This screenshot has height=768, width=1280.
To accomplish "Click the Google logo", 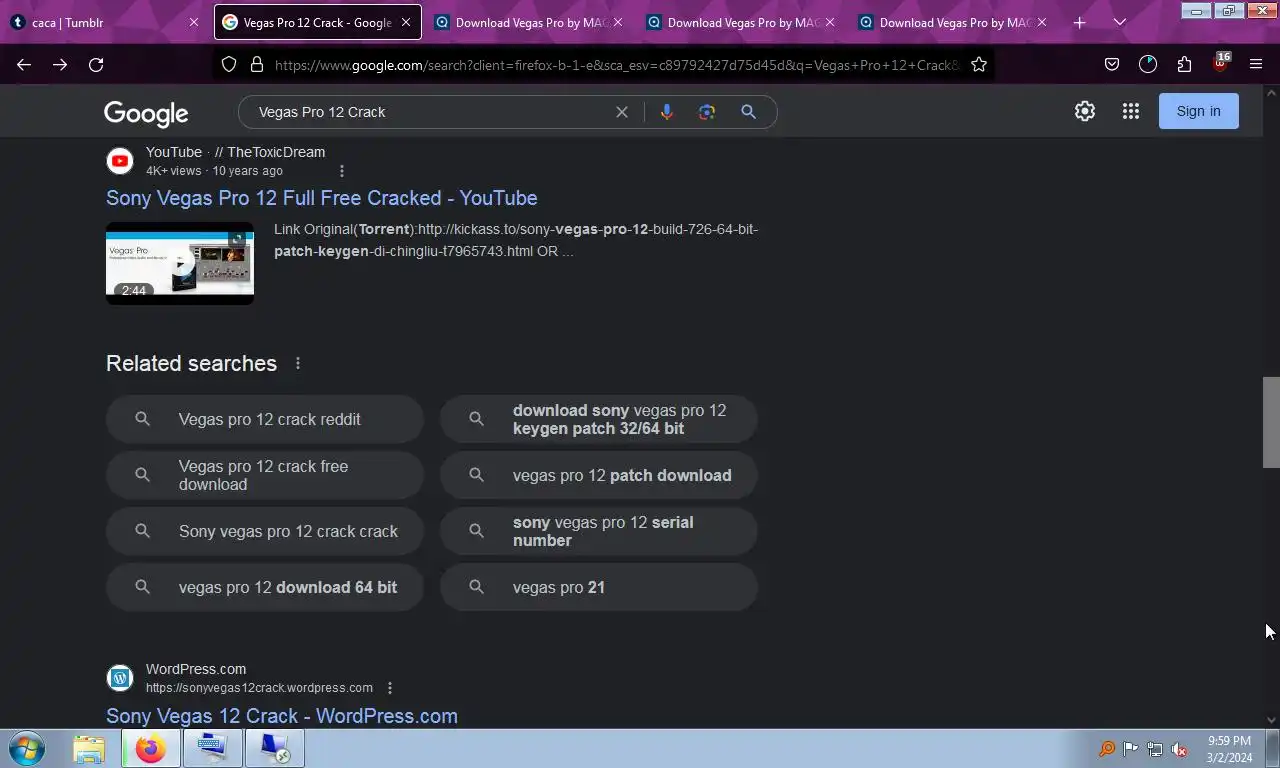I will (146, 113).
